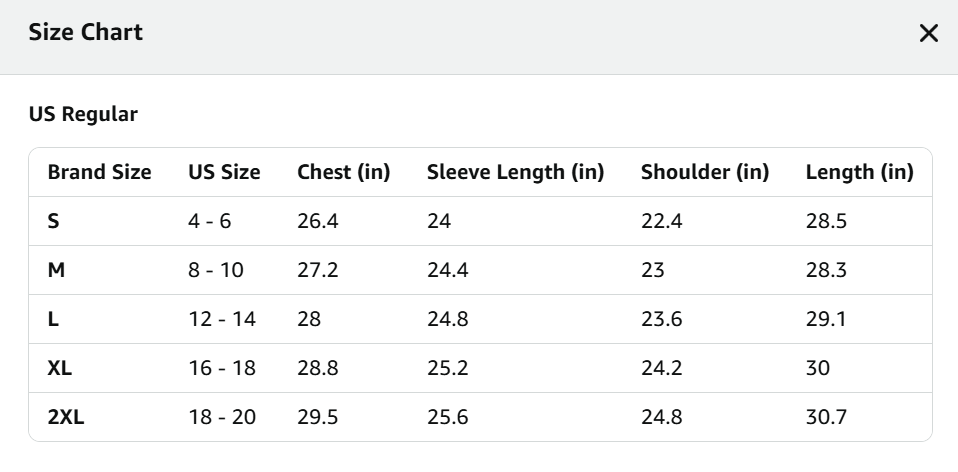Image resolution: width=958 pixels, height=472 pixels.
Task: Click the 26.4 chest measurement cell
Action: click(x=318, y=221)
